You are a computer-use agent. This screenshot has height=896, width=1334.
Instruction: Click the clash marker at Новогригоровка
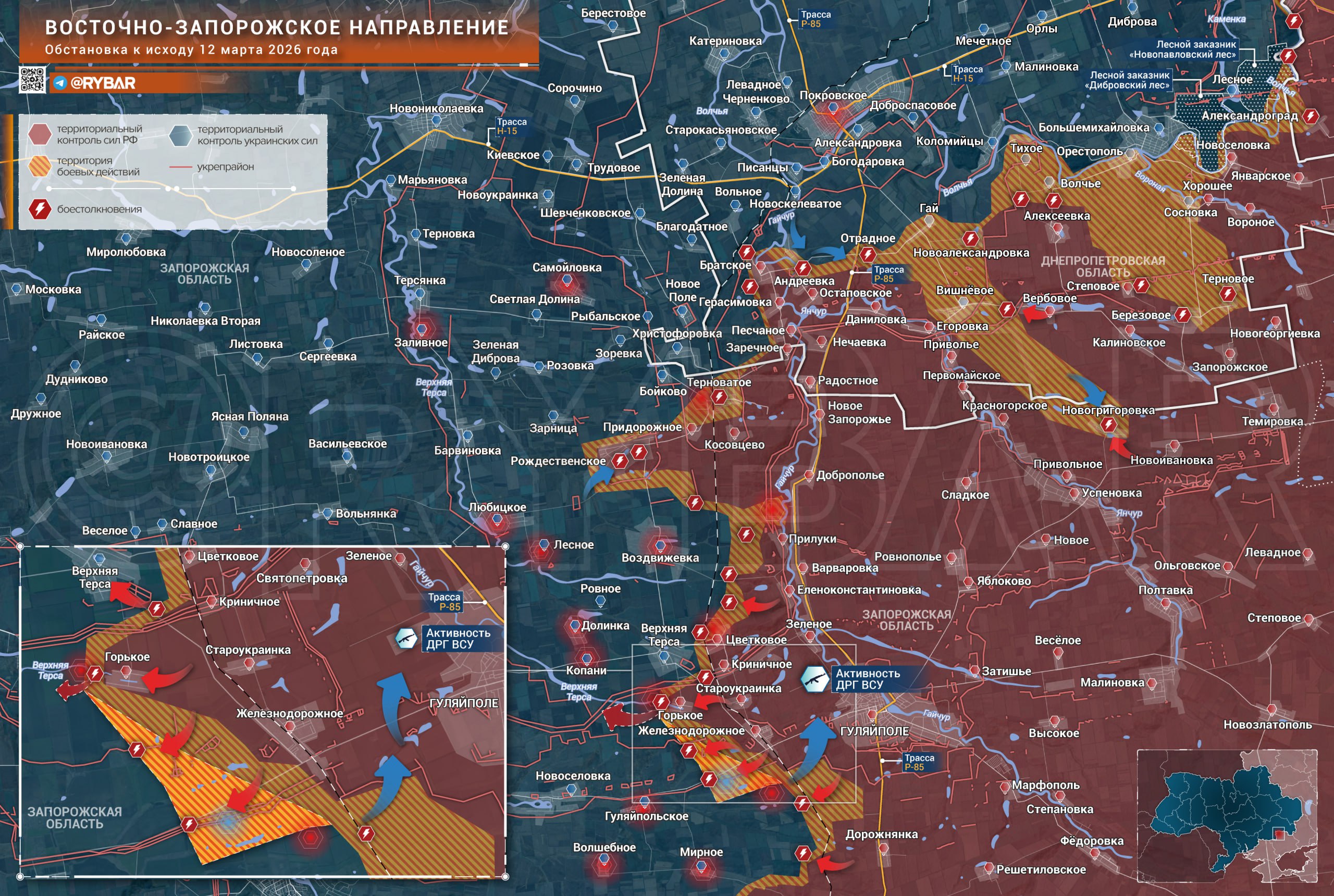[1108, 425]
